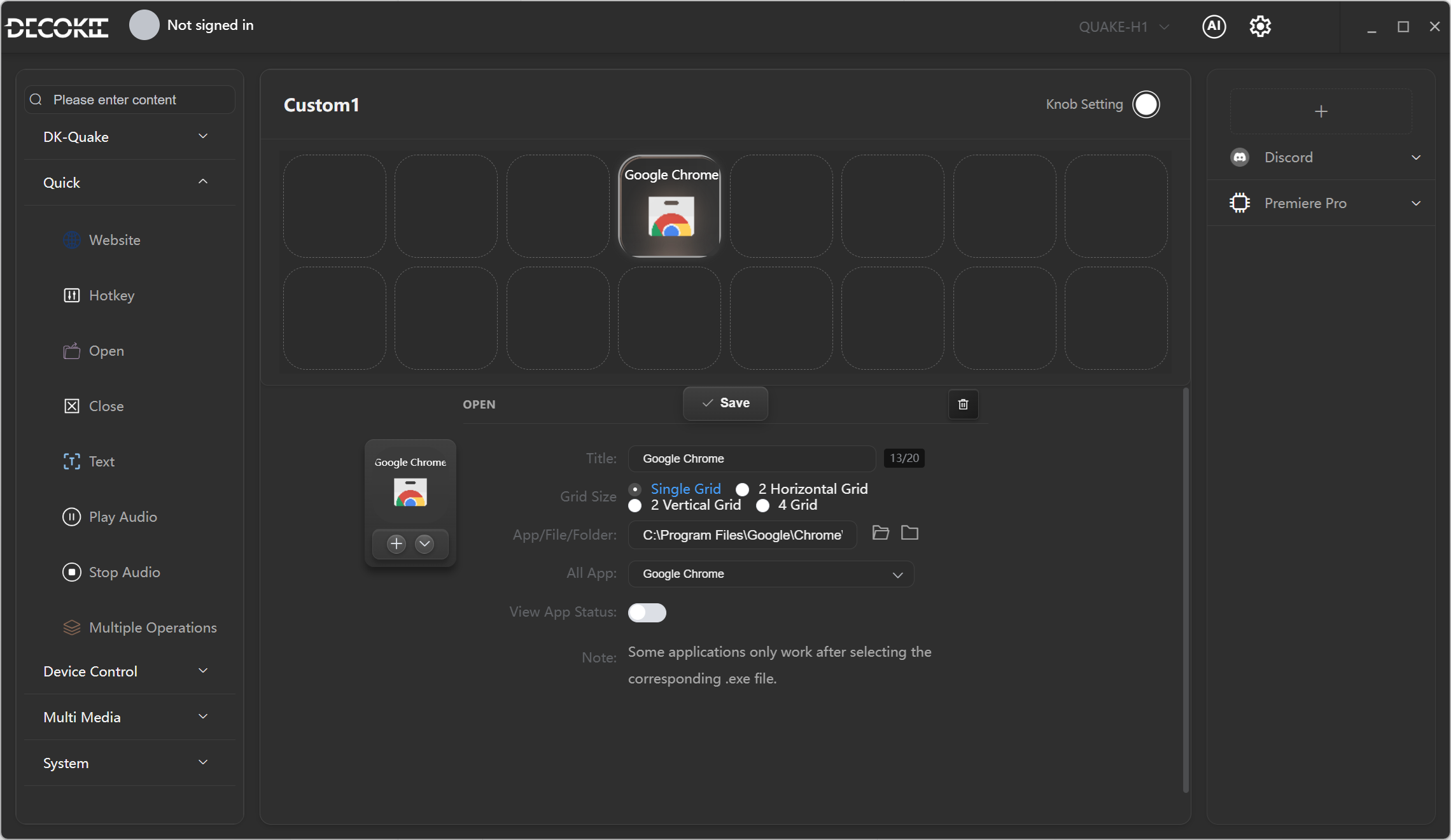
Task: Click the open-folder browse file icon
Action: pyautogui.click(x=881, y=533)
